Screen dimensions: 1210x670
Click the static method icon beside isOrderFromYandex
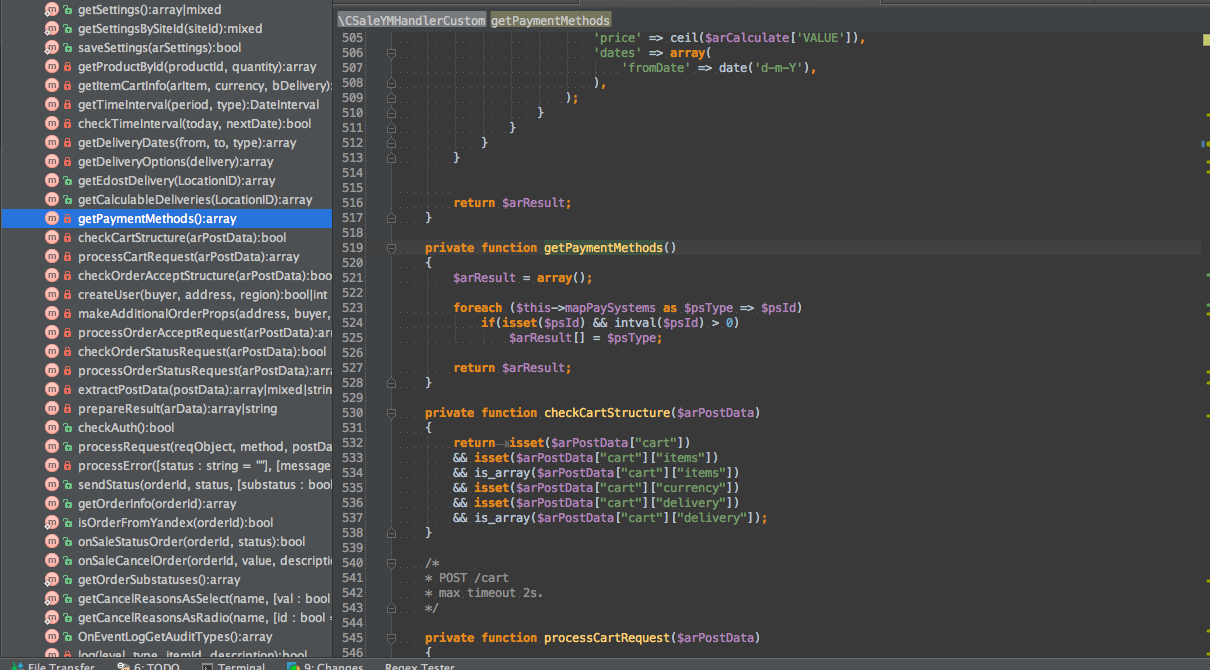52,523
